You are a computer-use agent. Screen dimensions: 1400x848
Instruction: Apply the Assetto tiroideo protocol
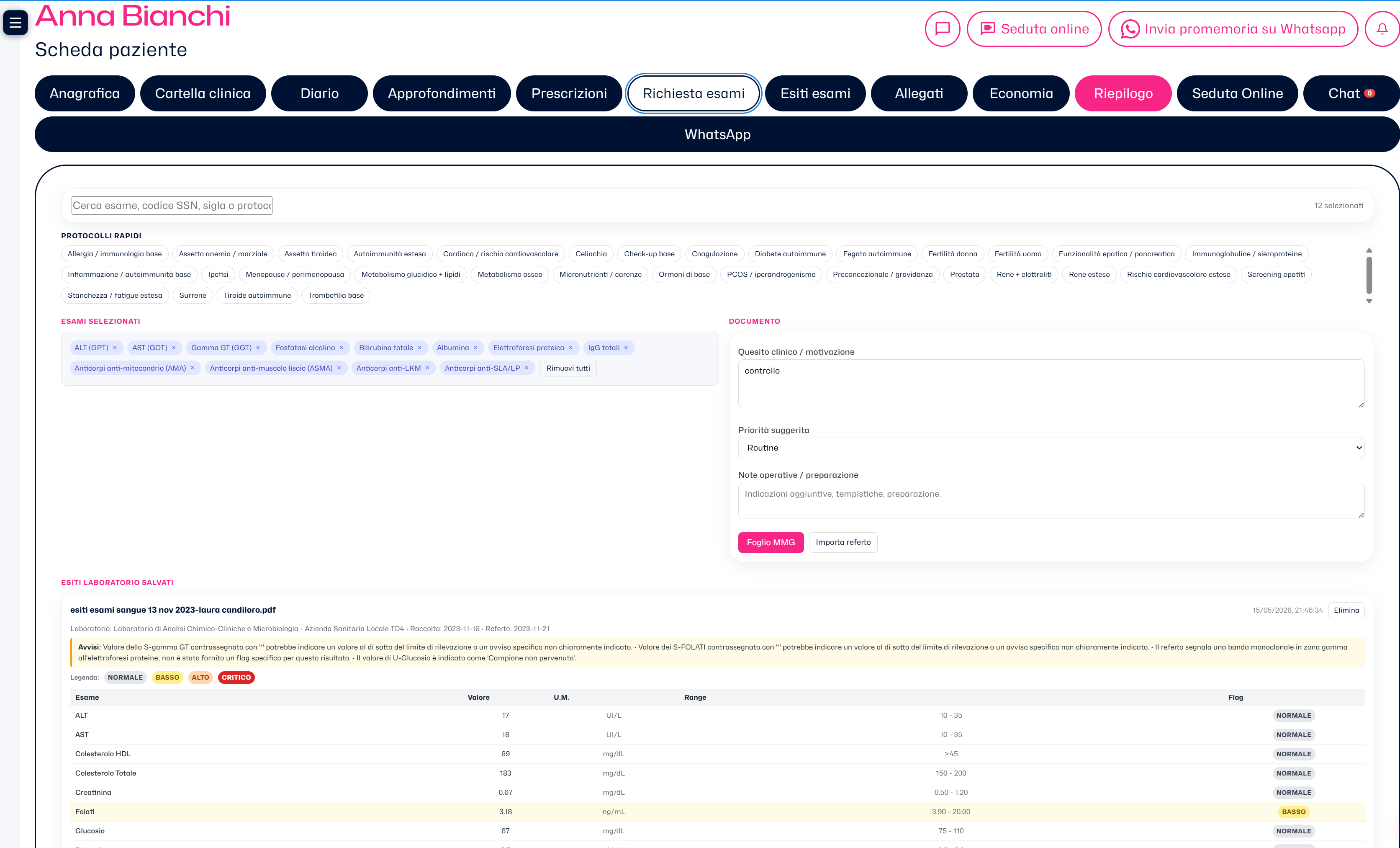point(310,254)
